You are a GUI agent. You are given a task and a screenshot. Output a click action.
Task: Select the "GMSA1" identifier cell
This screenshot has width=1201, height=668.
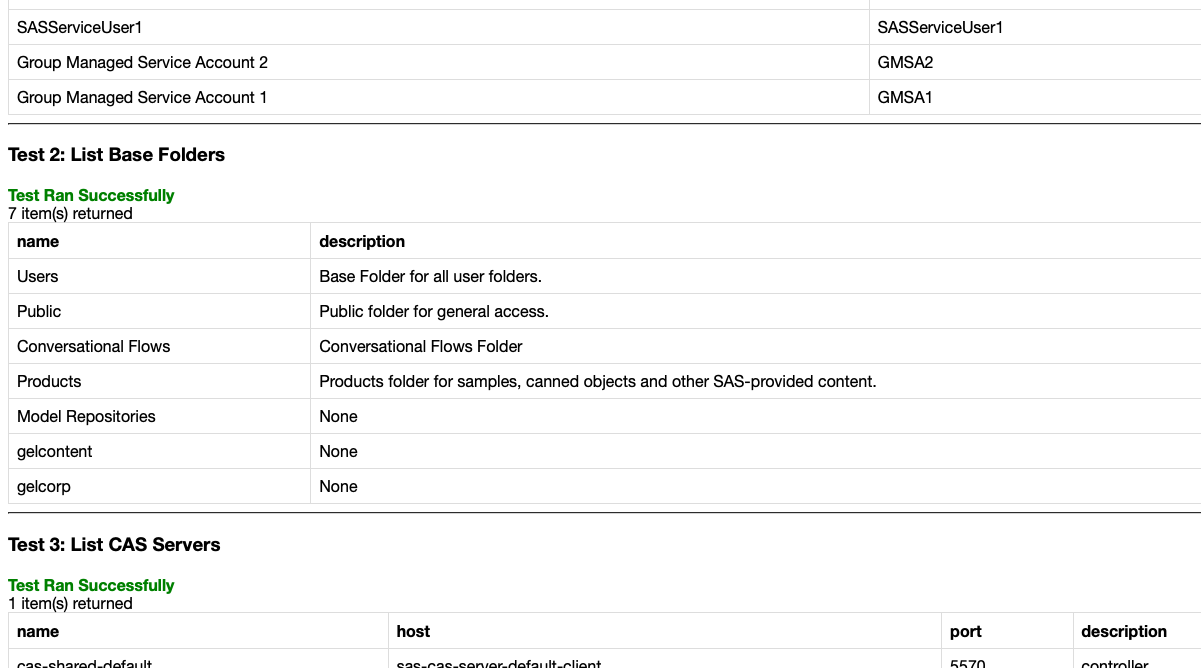pos(905,97)
